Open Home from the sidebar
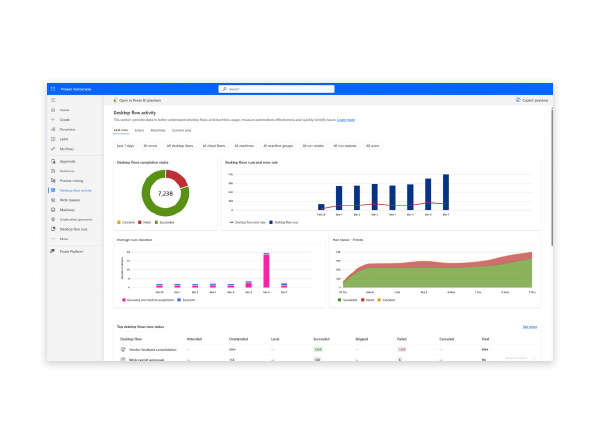The height and width of the screenshot is (445, 600). click(64, 110)
